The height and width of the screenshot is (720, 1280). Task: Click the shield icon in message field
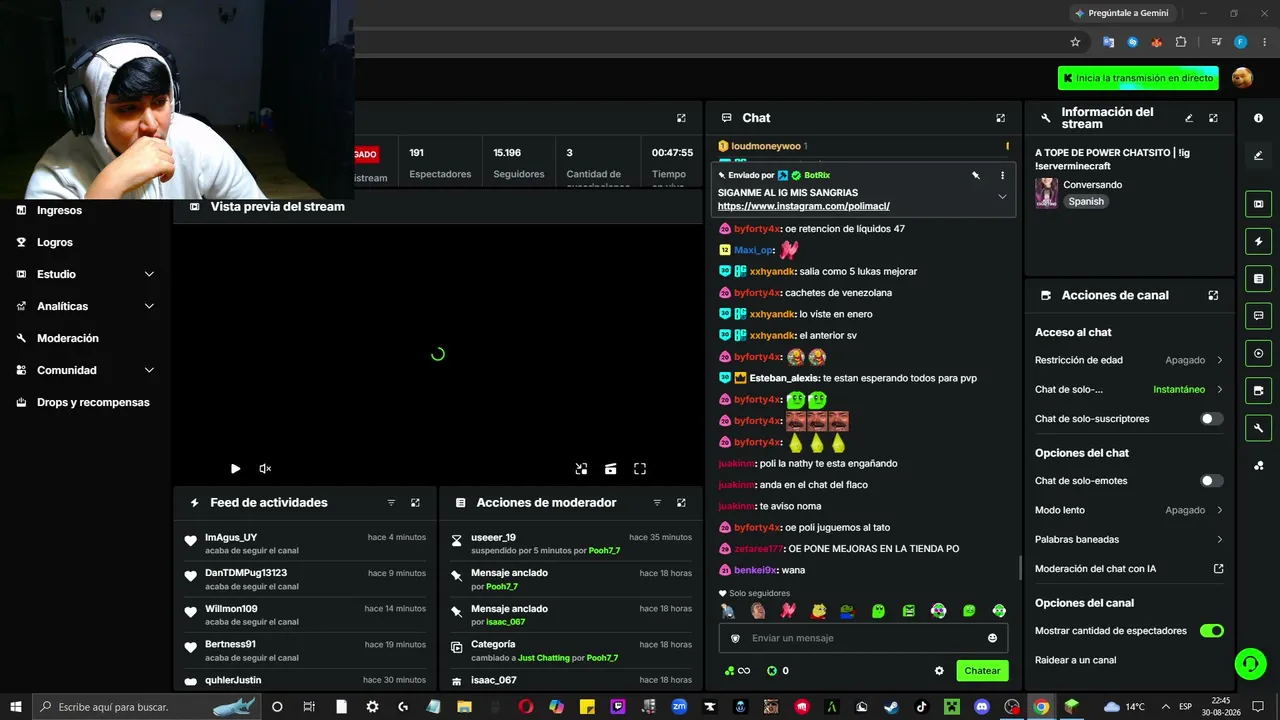[x=735, y=638]
